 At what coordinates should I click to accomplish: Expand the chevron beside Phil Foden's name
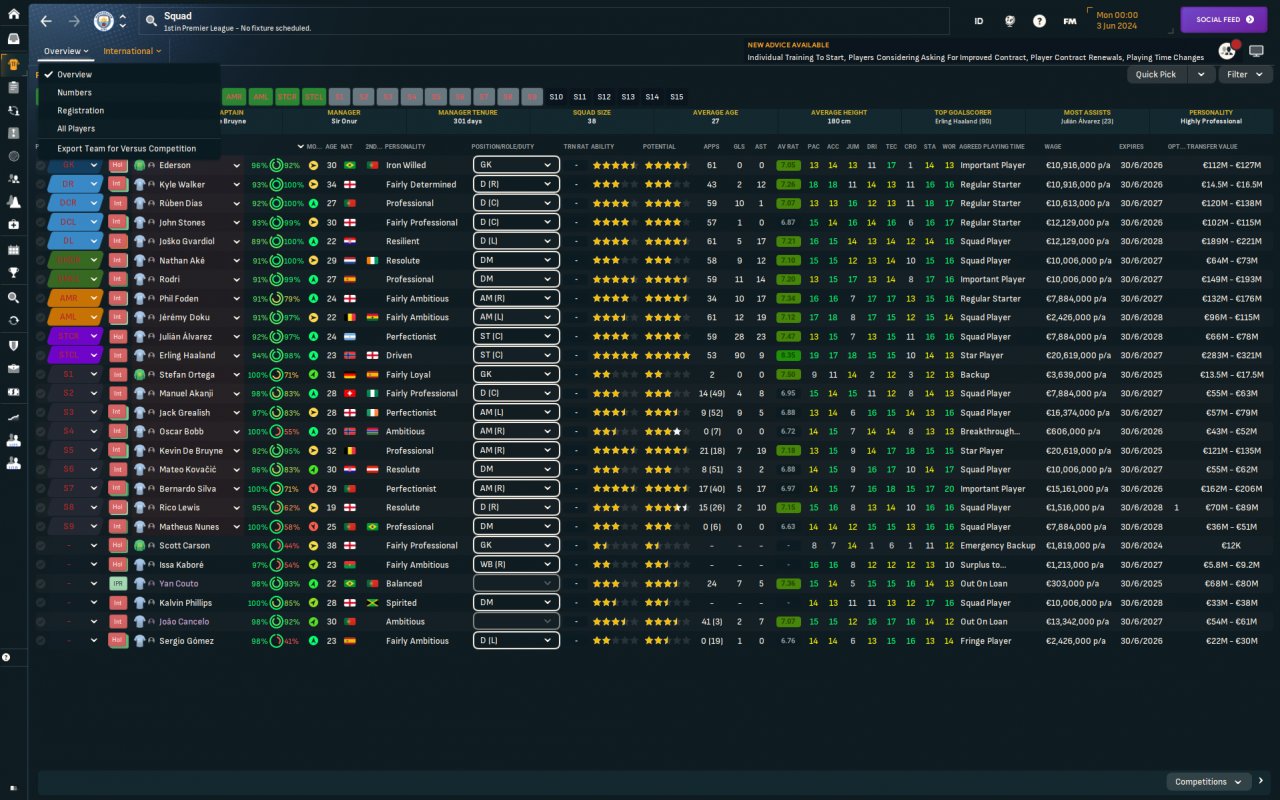click(237, 298)
